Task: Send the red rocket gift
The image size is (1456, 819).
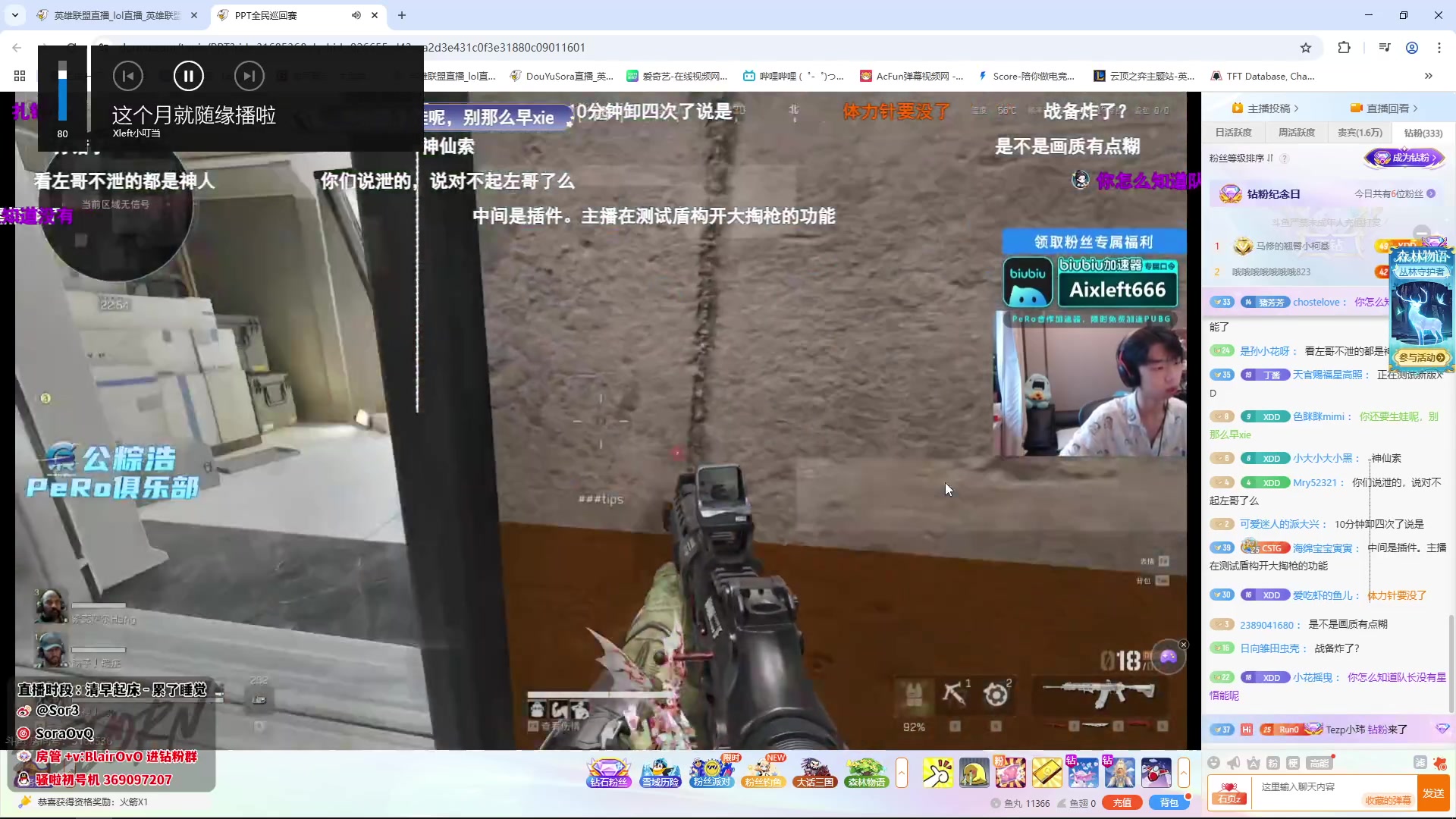Action: pyautogui.click(x=1156, y=773)
